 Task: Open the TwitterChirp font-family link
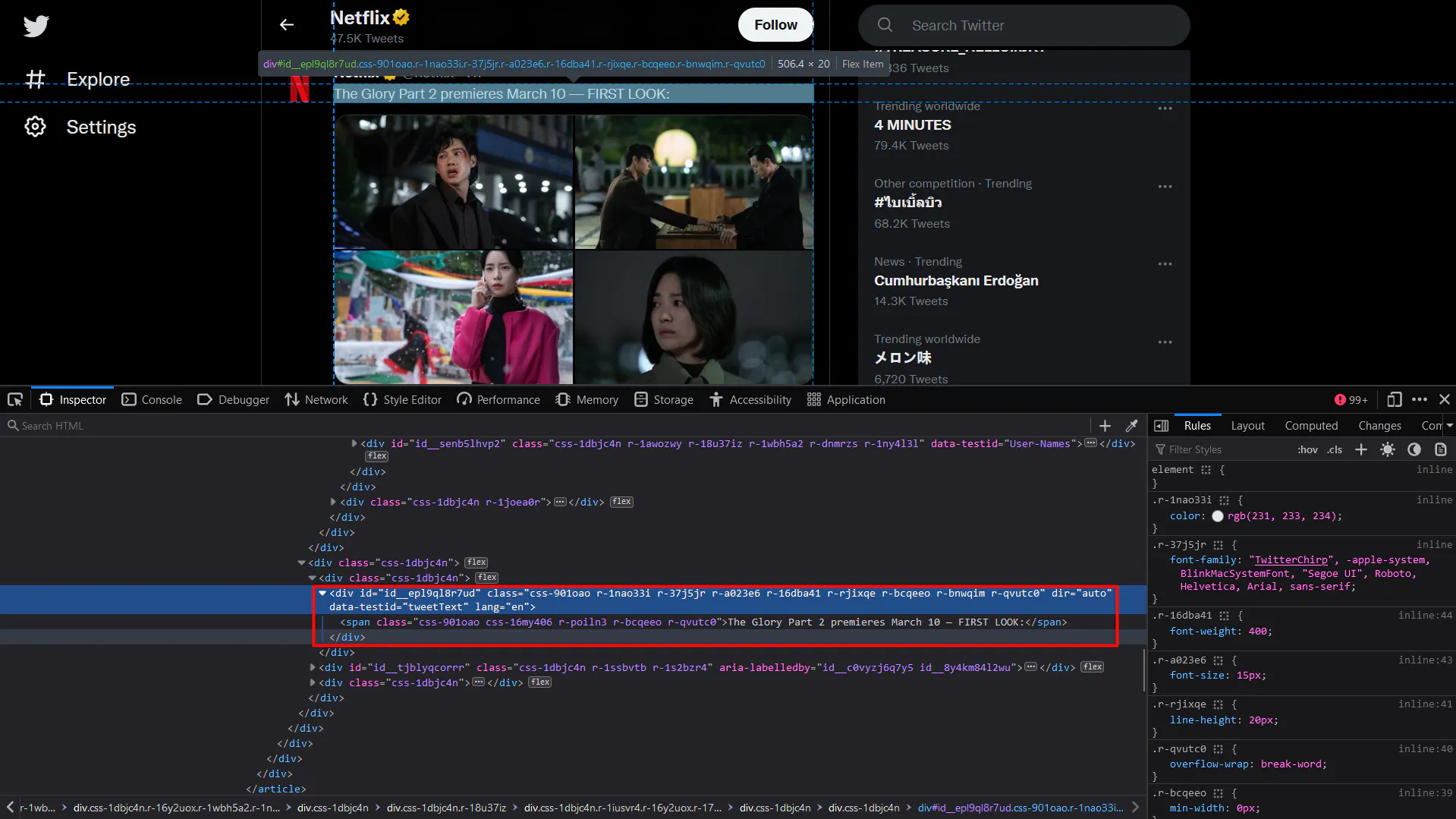[1291, 559]
